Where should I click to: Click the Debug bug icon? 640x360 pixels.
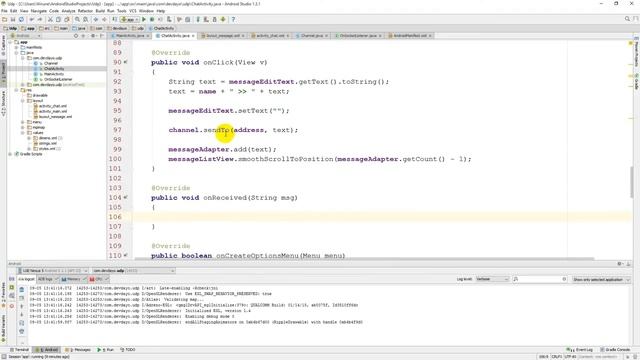[x=152, y=19]
